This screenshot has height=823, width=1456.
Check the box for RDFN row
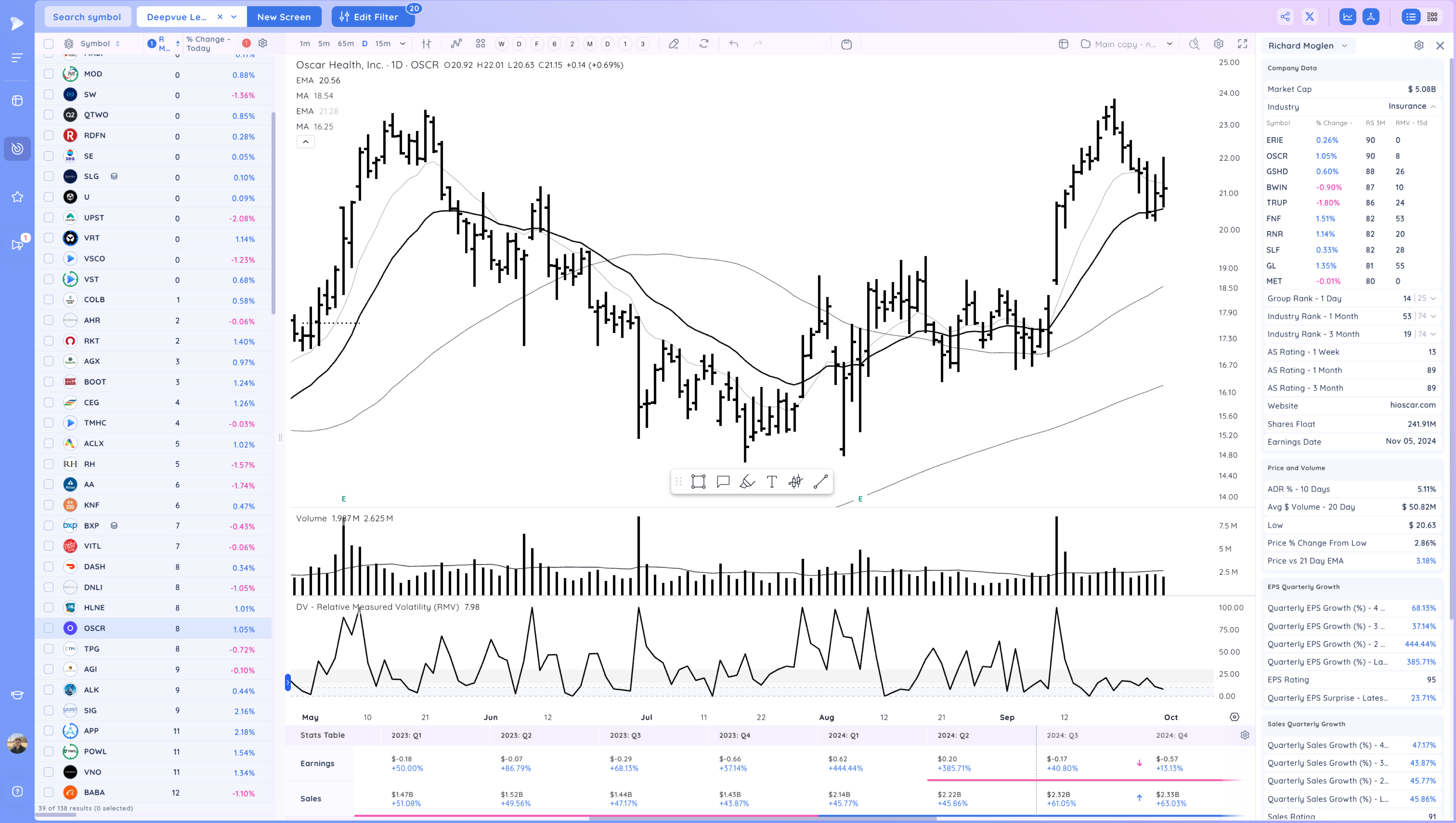point(49,136)
